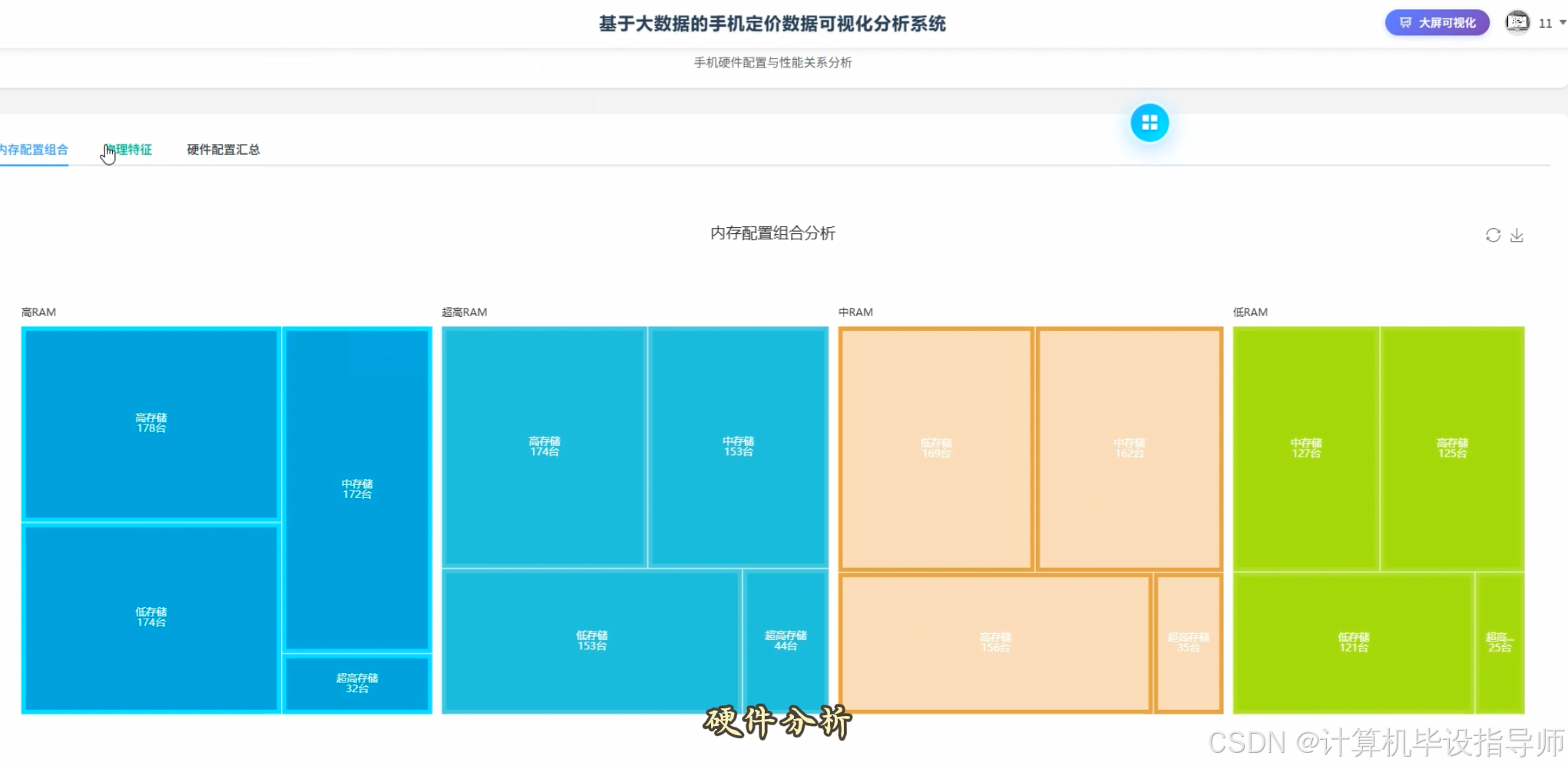Toggle the 高RAM series by clicking its label
The height and width of the screenshot is (769, 1568).
pos(39,312)
